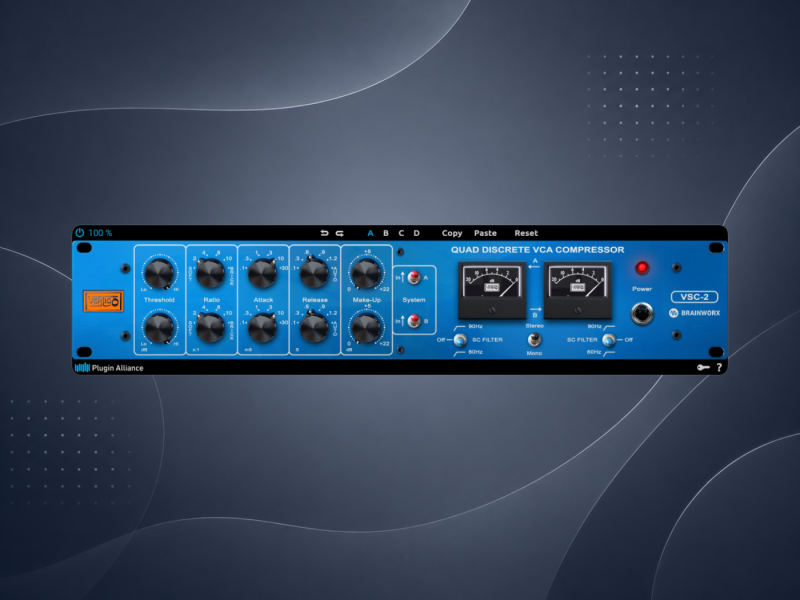Click the 100 % scale value

click(100, 233)
